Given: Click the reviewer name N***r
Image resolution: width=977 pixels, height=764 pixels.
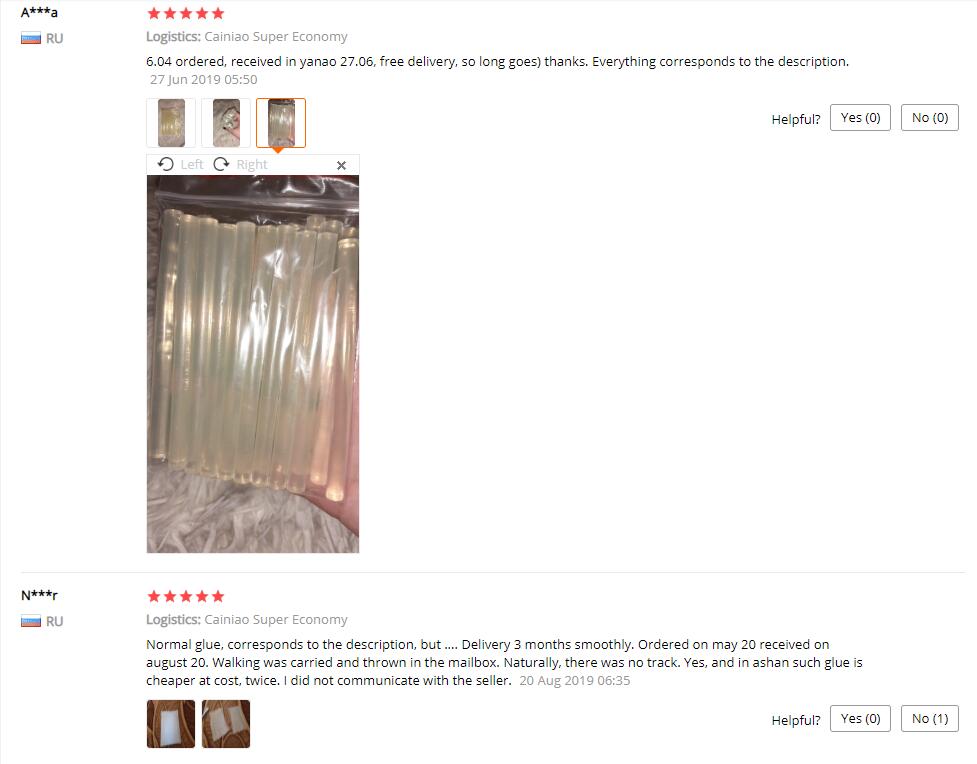Looking at the screenshot, I should click(39, 595).
